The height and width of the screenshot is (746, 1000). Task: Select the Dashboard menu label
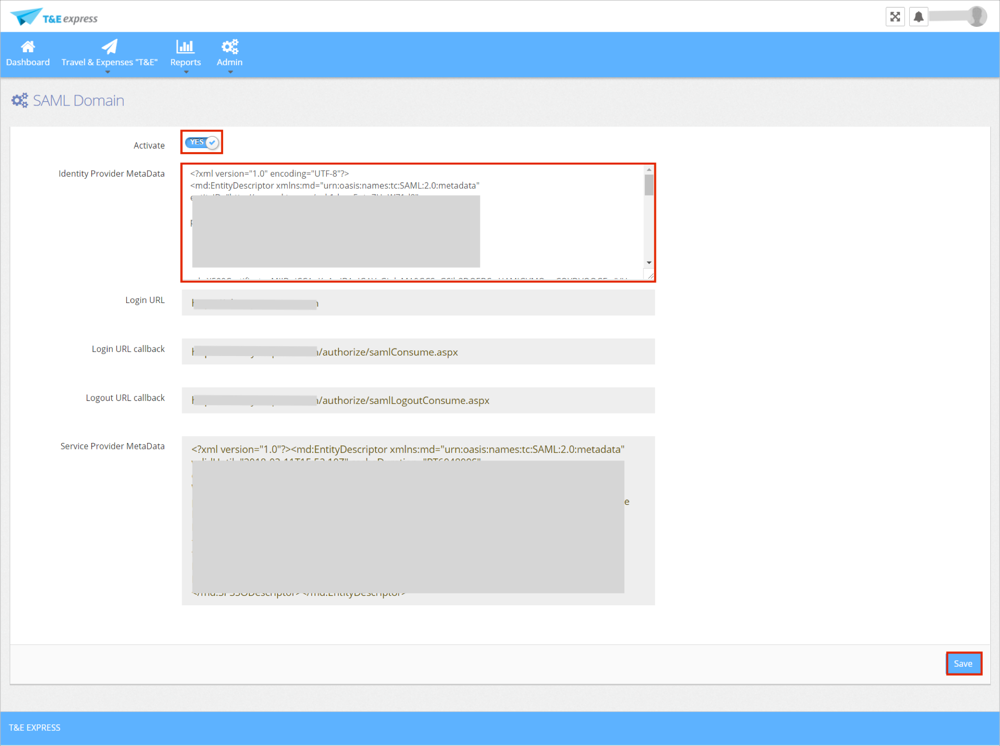click(28, 62)
